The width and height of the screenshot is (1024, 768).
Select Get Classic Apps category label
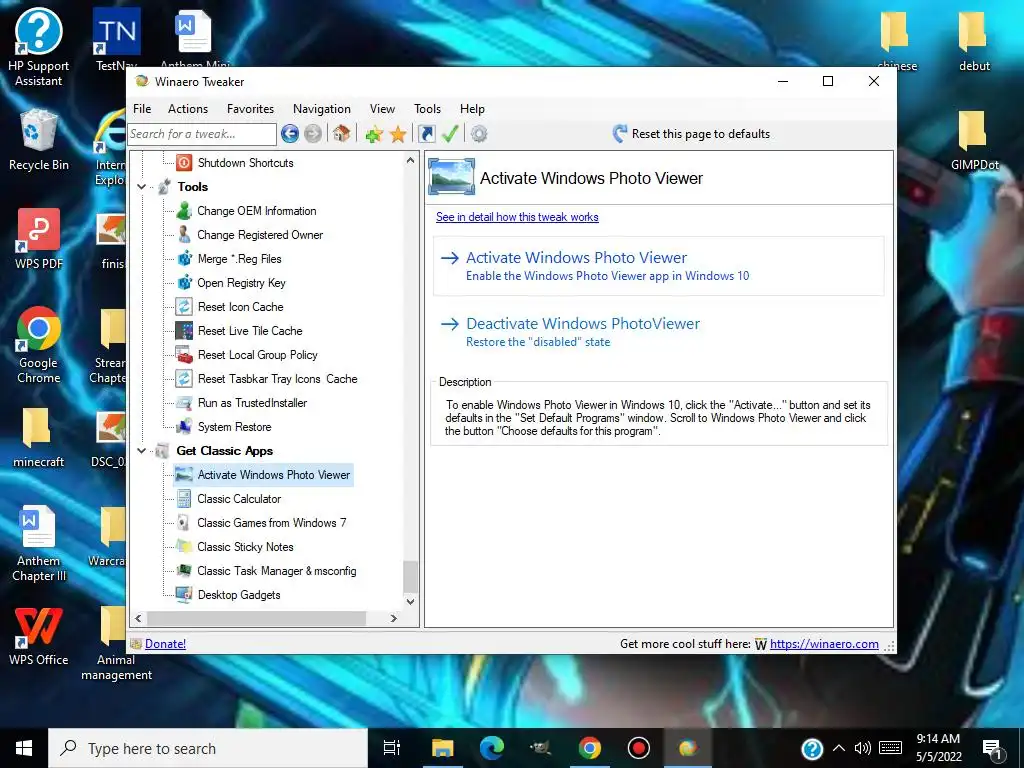[225, 451]
